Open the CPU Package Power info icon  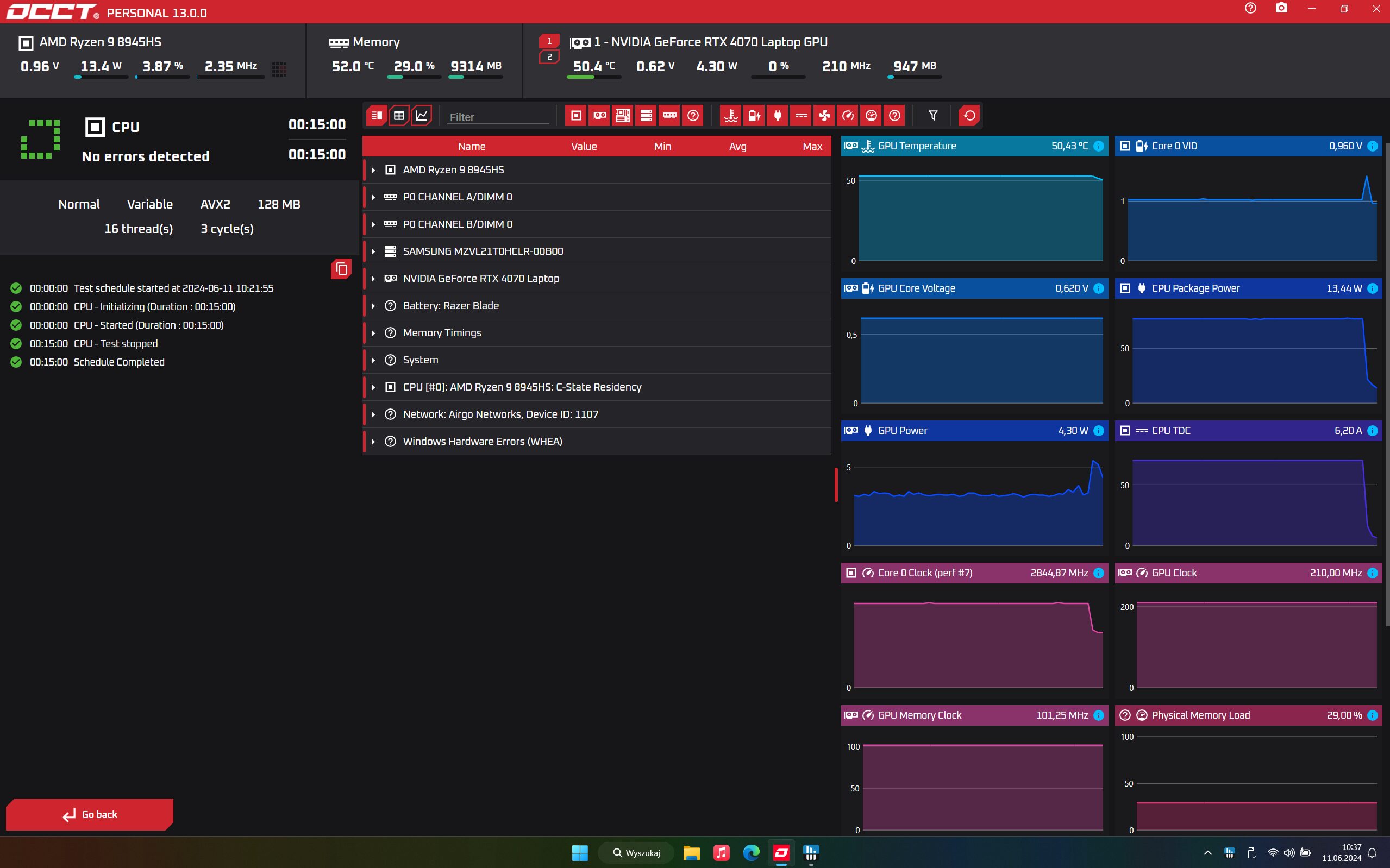[x=1372, y=288]
